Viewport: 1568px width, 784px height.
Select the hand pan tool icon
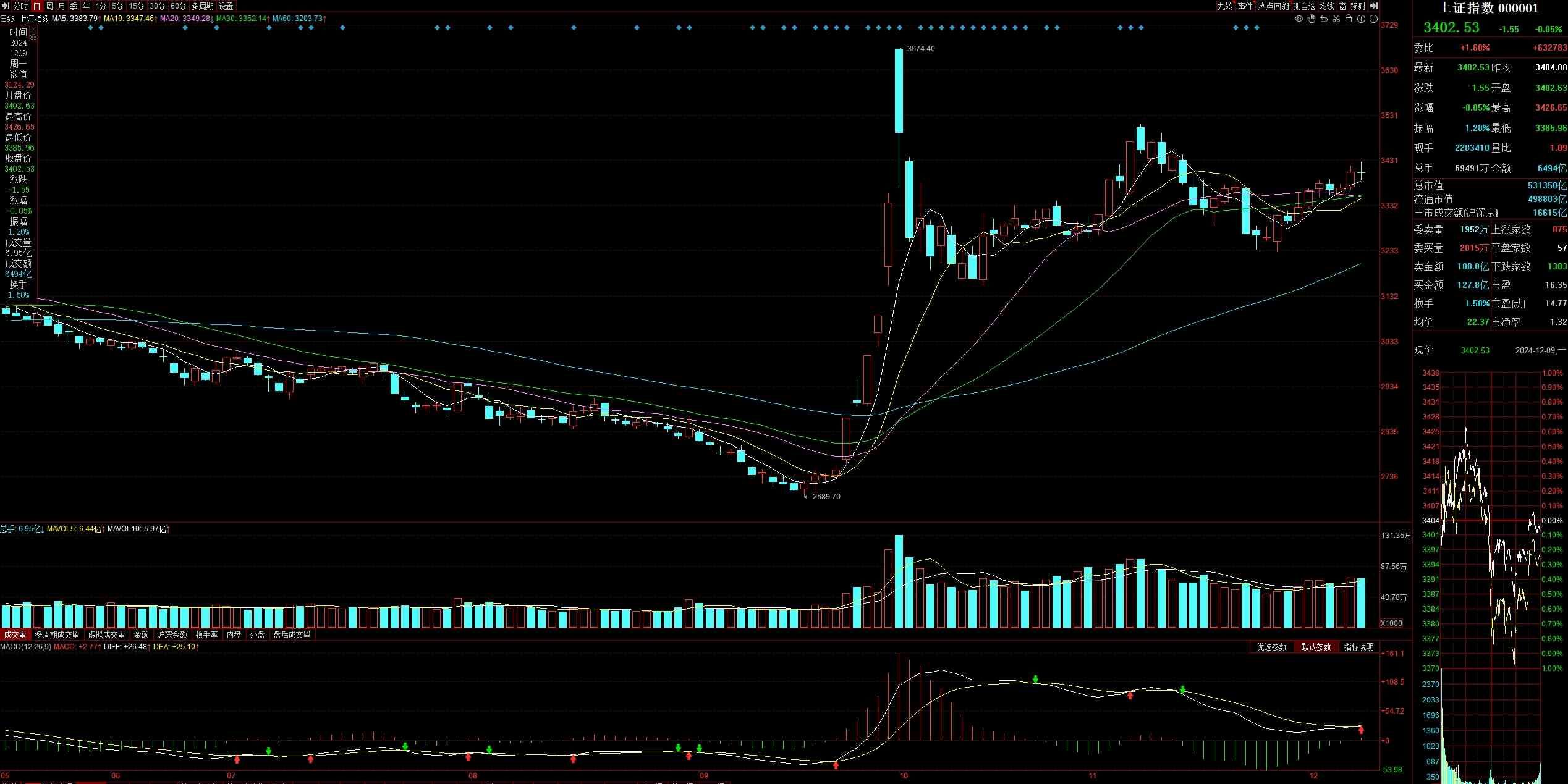1311,19
